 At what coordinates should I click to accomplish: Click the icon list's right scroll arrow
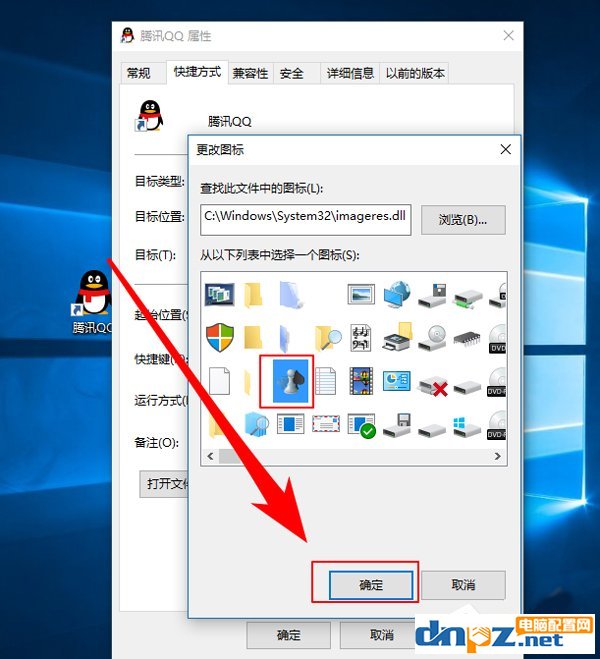498,456
